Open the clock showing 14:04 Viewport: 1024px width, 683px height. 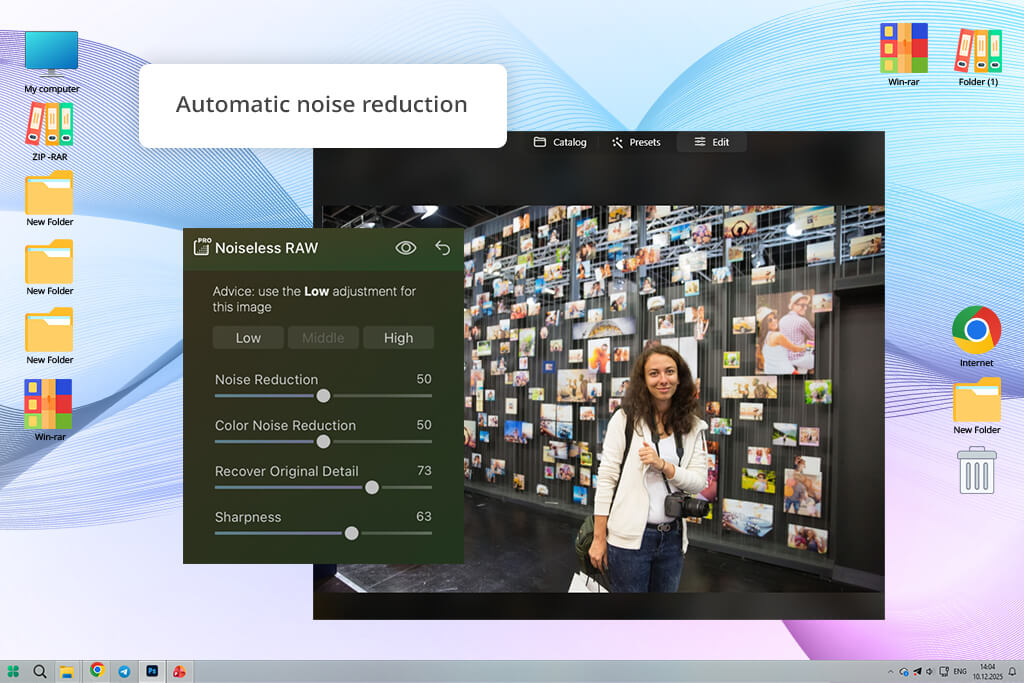click(x=987, y=671)
